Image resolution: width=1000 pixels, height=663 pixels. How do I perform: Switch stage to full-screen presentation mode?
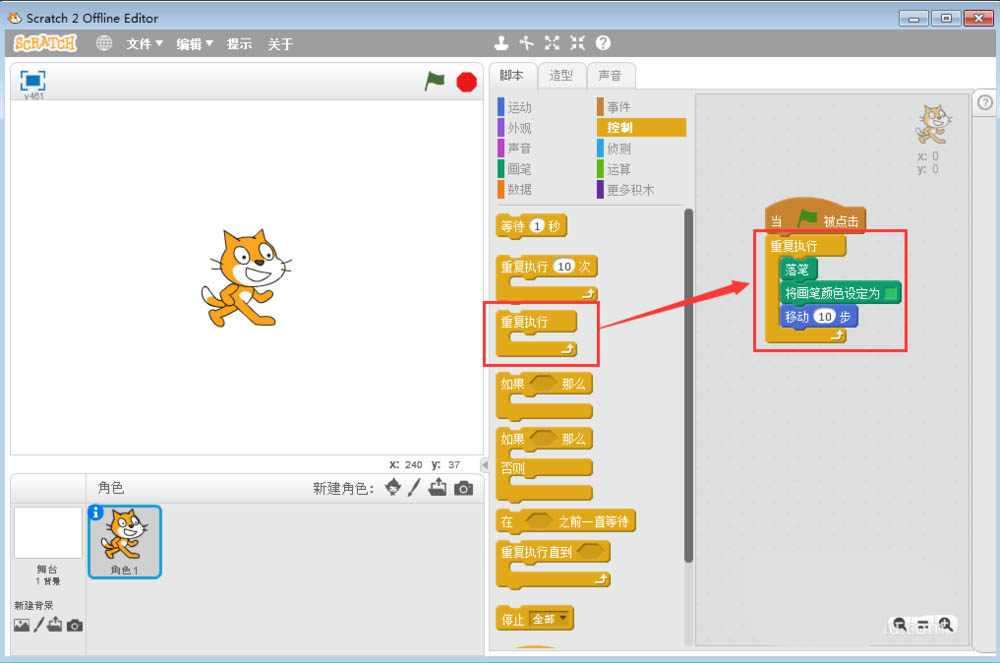[x=33, y=80]
